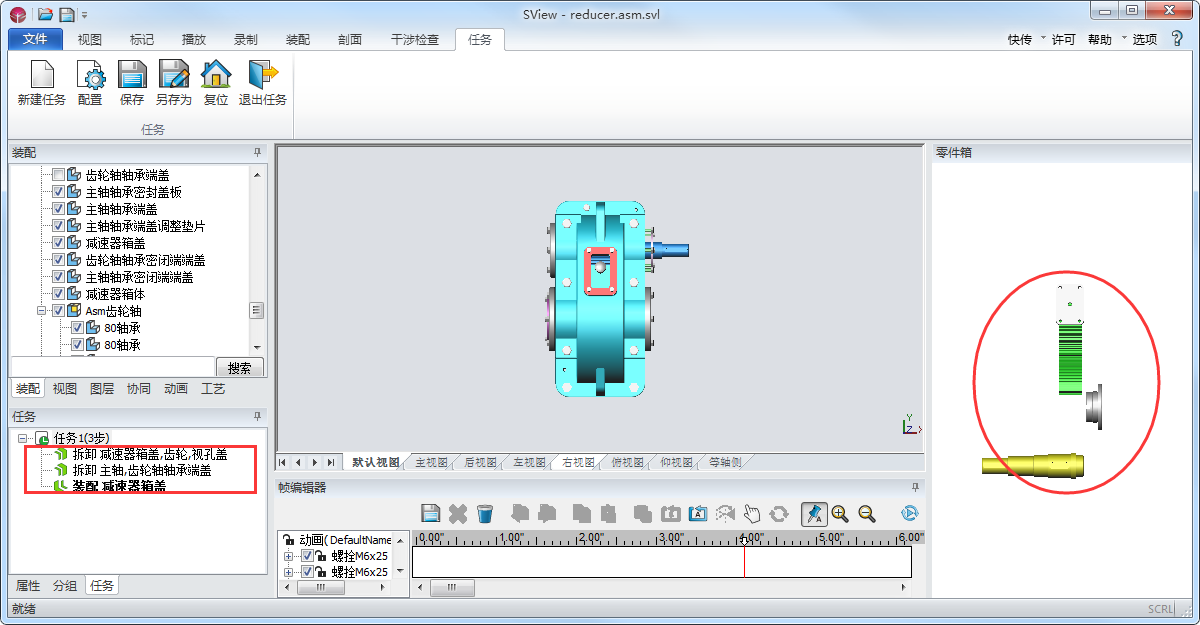Click the 退出任务 (Exit Task) icon

(262, 76)
